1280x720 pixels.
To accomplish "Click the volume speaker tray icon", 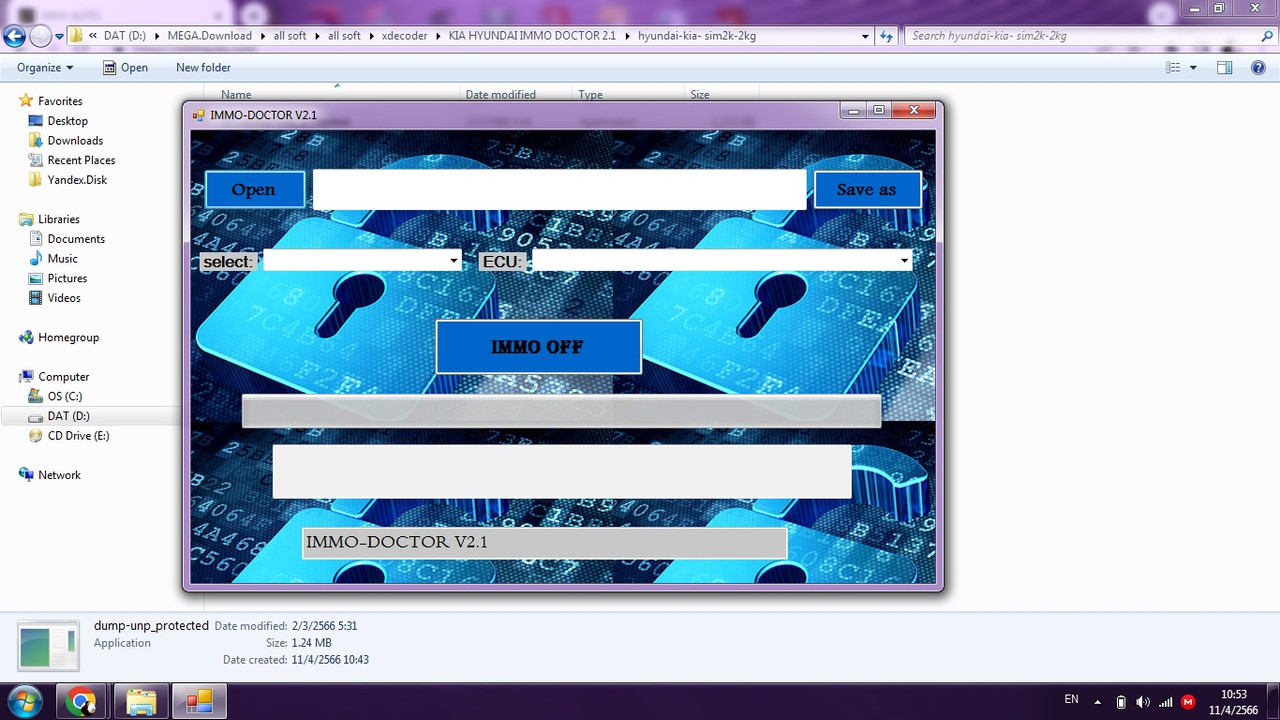I will (x=1143, y=702).
